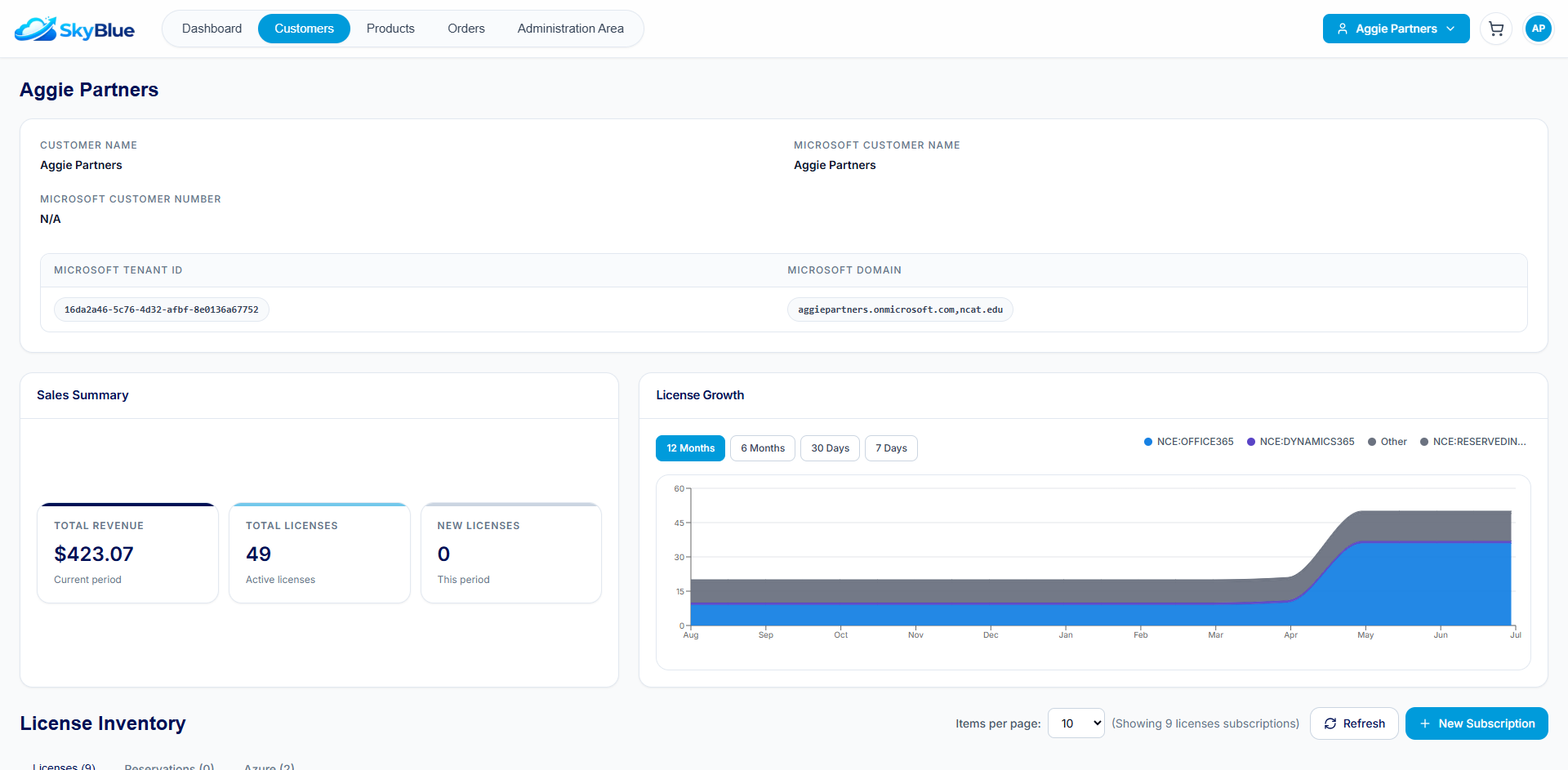
Task: Click the SkyBlue logo
Action: pos(74,29)
